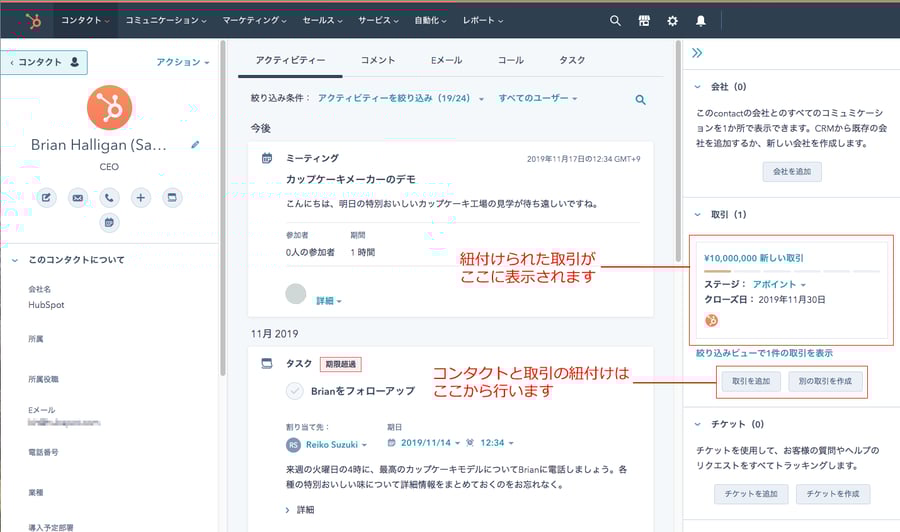
Task: Click the blurred Eメール address value
Action: [64, 422]
